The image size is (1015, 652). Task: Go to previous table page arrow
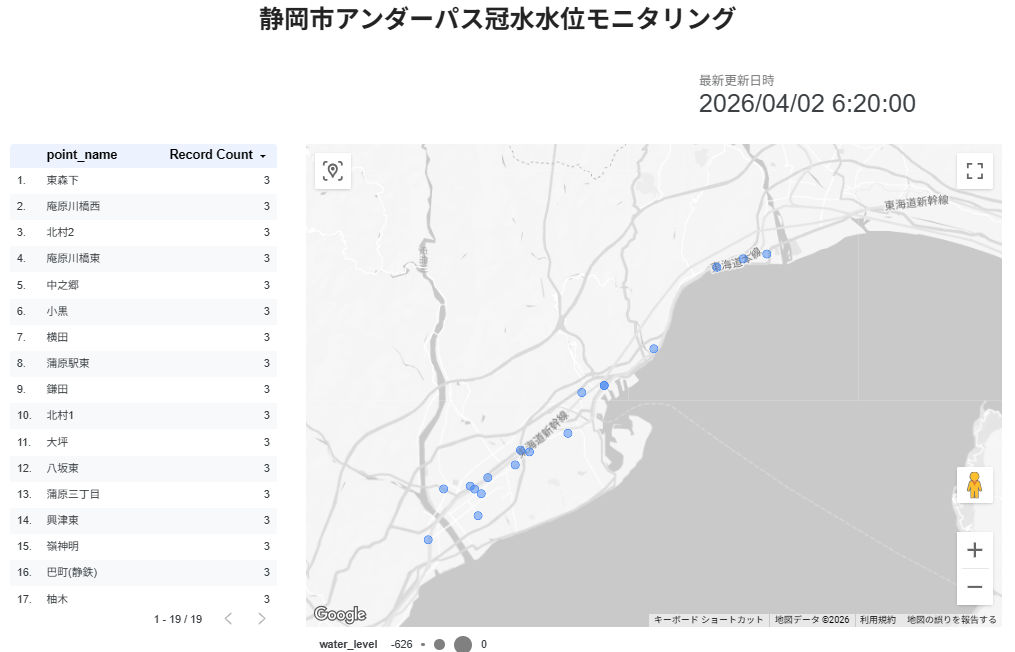pyautogui.click(x=228, y=619)
